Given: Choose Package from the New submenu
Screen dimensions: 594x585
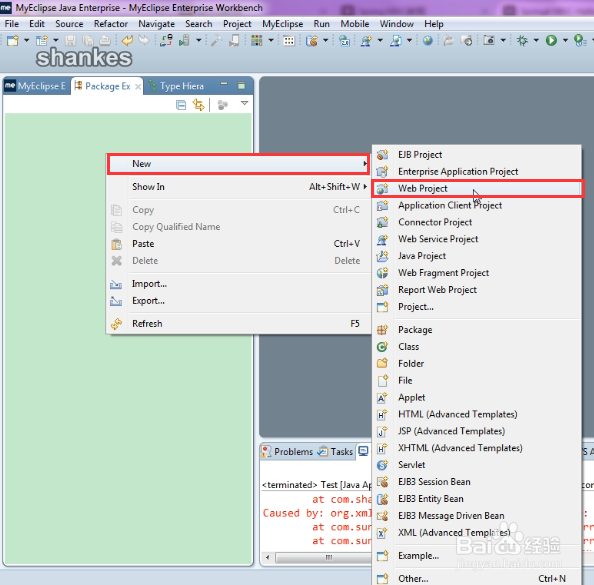Looking at the screenshot, I should [477, 330].
